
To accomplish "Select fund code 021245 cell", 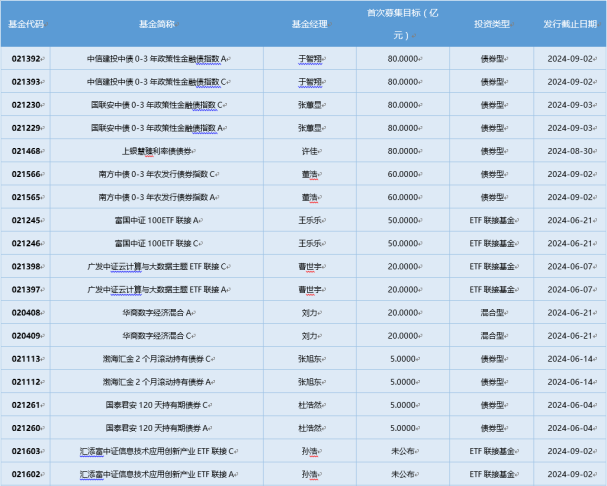I will tap(25, 220).
